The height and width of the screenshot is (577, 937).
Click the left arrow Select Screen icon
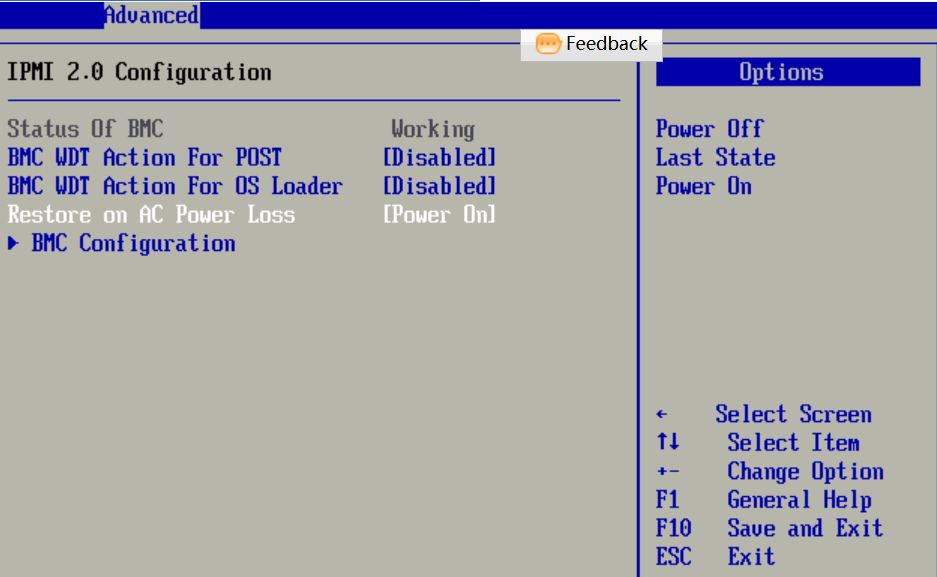coord(662,415)
